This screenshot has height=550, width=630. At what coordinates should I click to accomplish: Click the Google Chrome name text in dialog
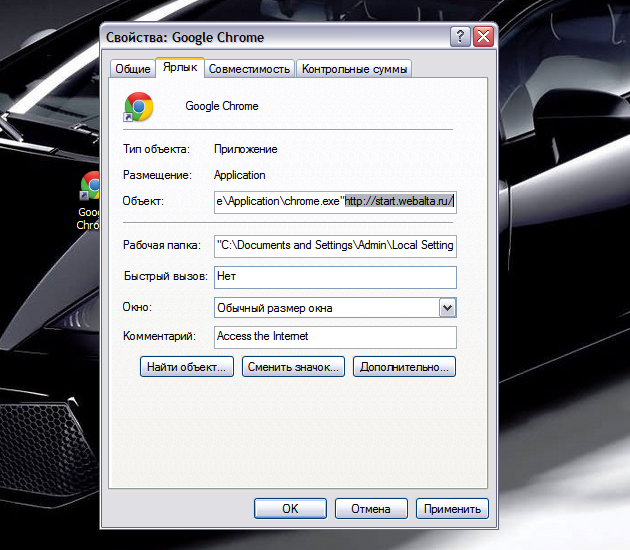coord(222,106)
